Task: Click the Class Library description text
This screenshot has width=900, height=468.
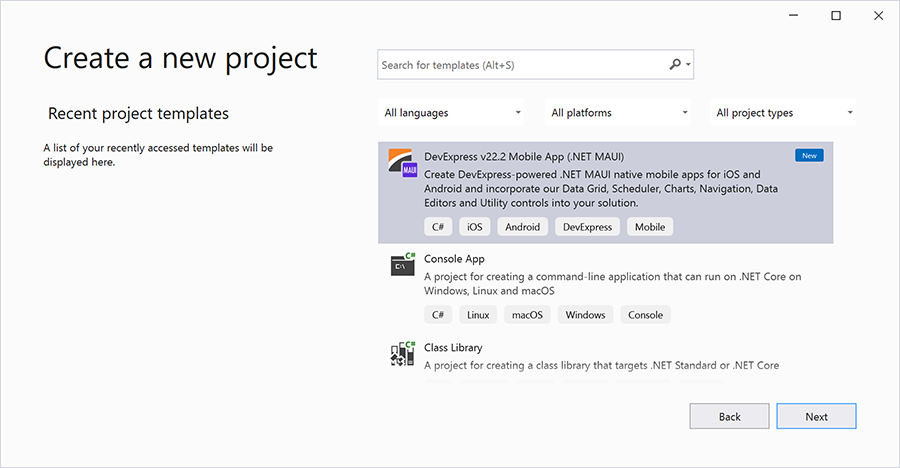Action: click(602, 365)
